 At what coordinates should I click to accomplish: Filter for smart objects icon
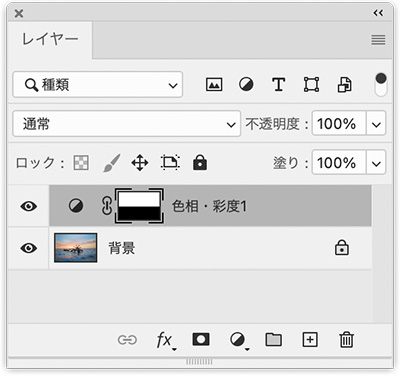(x=344, y=85)
